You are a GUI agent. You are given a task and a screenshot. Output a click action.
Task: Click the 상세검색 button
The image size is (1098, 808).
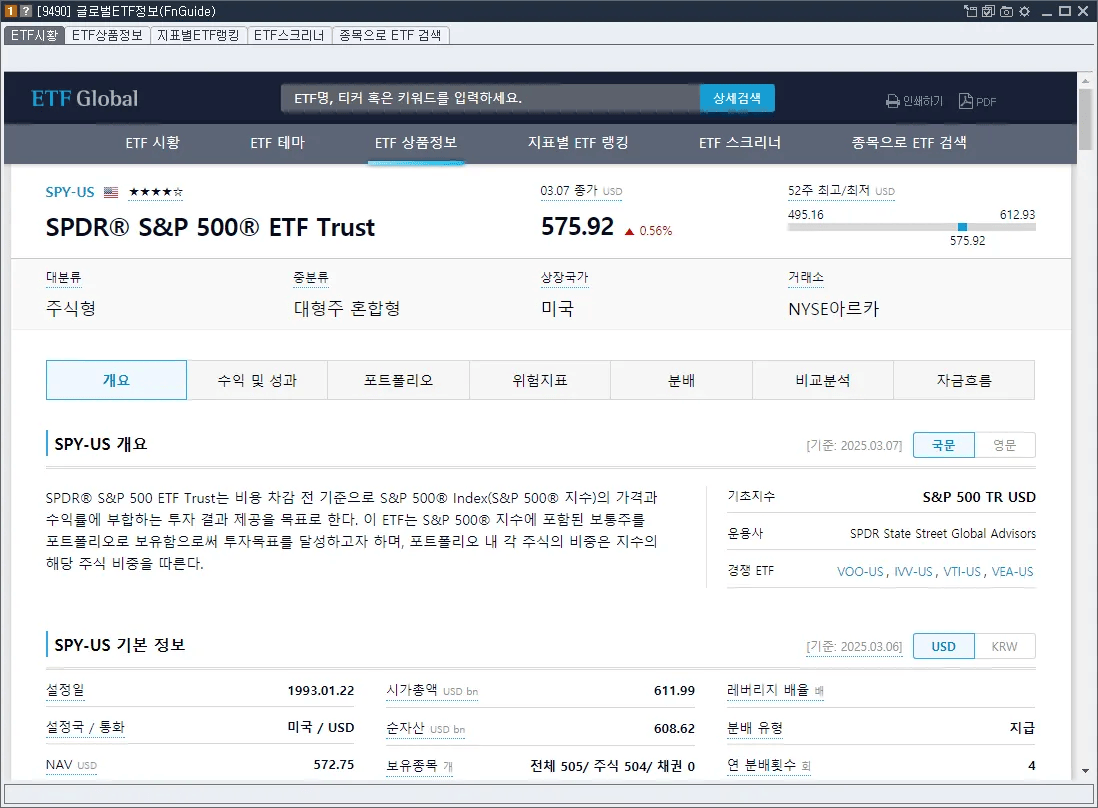[737, 98]
